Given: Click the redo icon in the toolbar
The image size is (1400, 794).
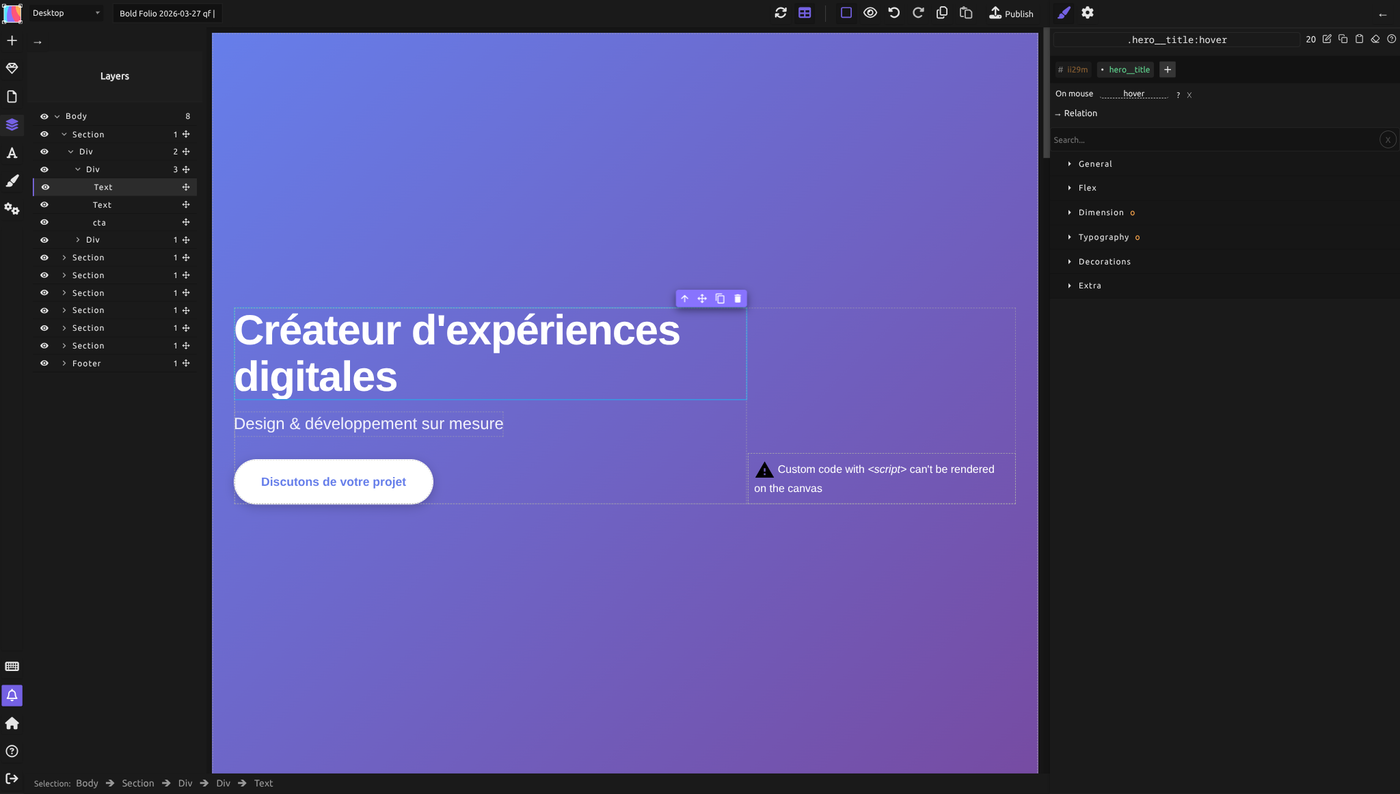Looking at the screenshot, I should pos(917,13).
